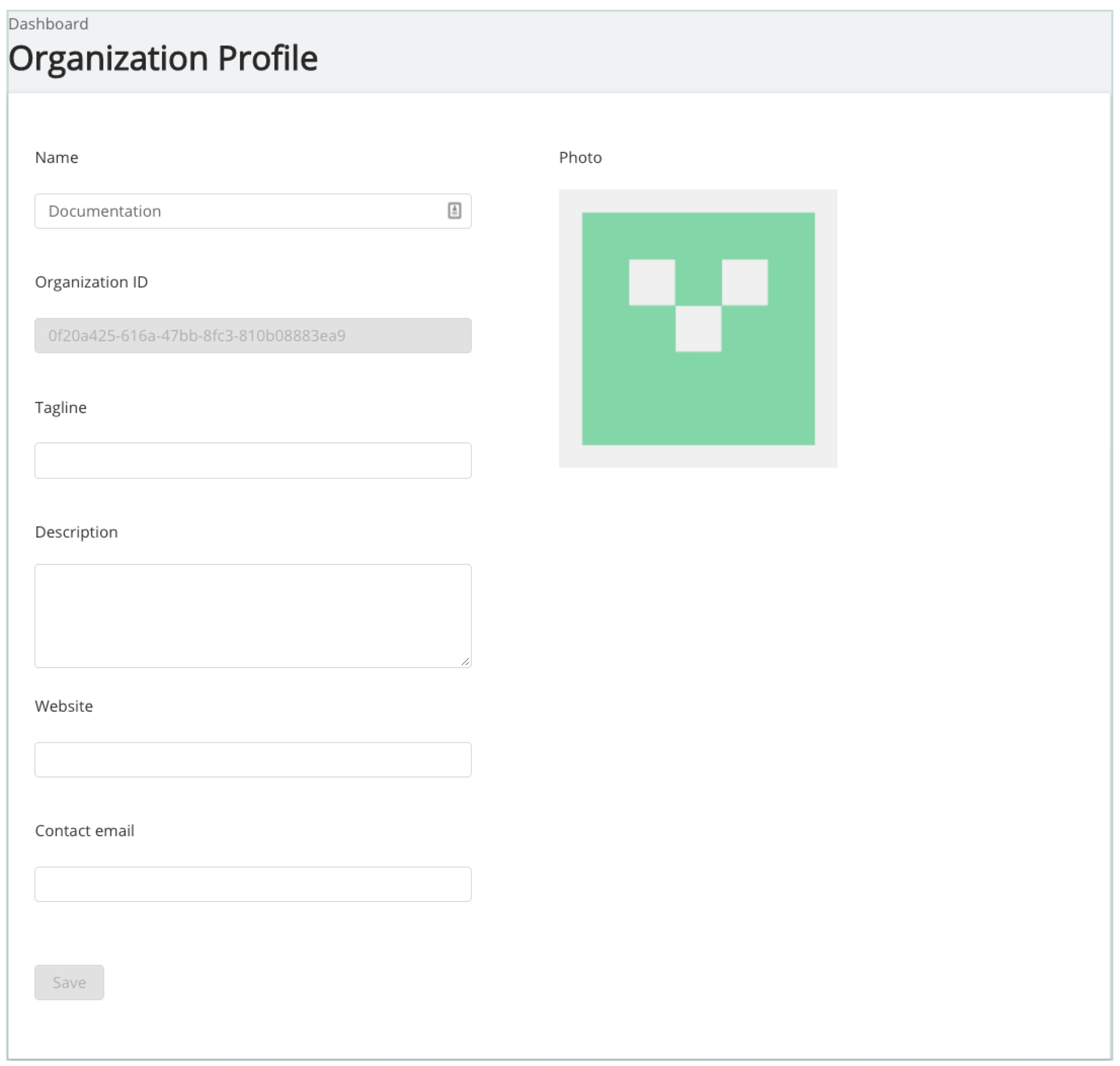Click the autofill contact icon in Name field
Viewport: 1120px width, 1066px height.
point(454,211)
